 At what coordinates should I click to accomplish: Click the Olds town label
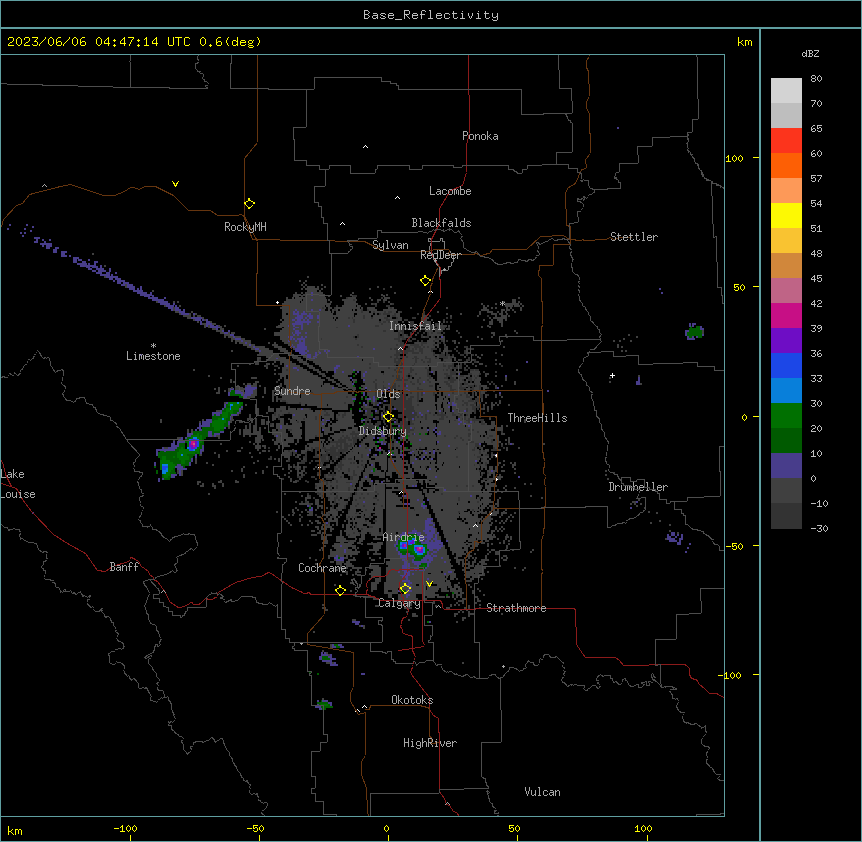388,394
